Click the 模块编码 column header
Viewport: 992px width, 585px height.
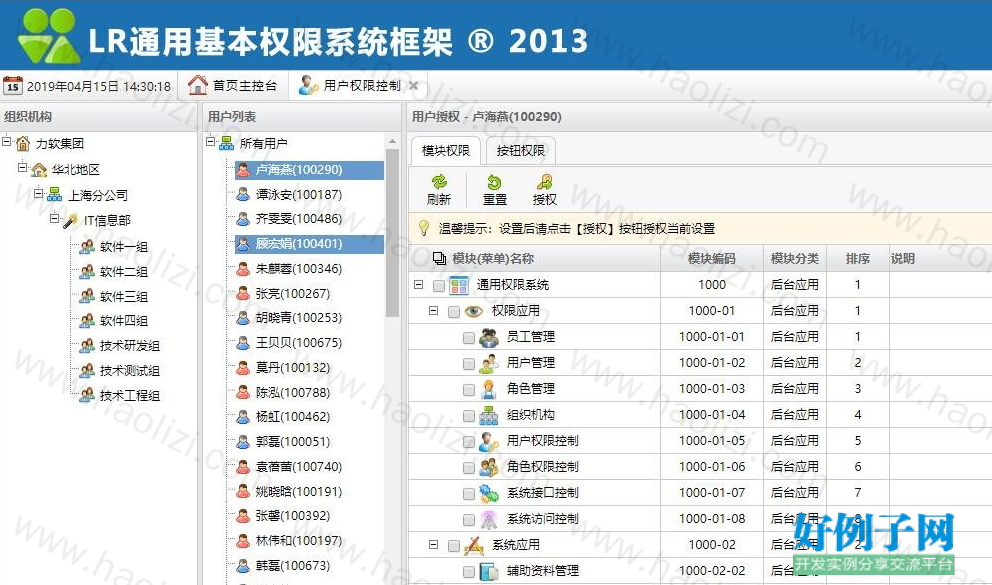[712, 259]
